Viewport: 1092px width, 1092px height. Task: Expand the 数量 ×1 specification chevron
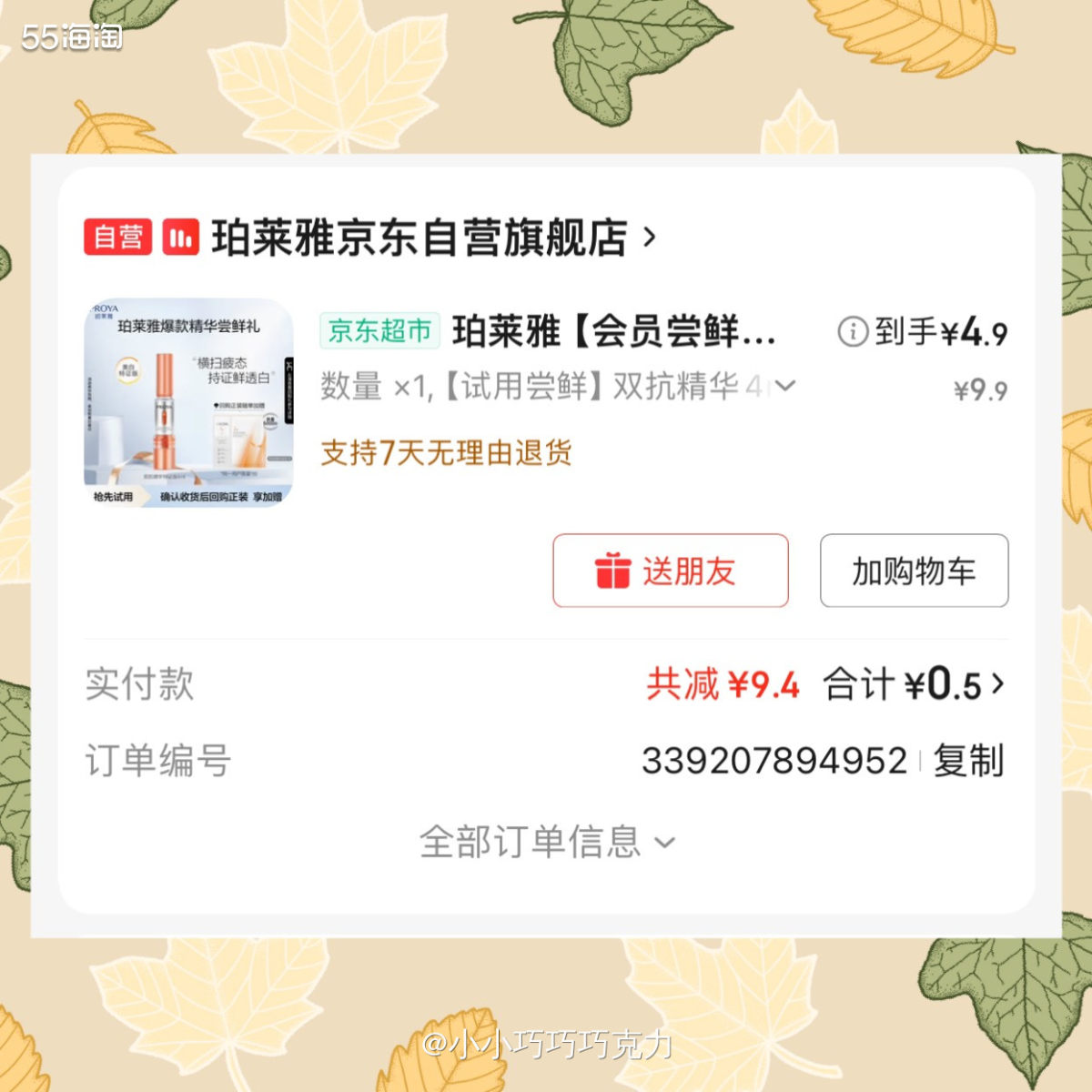point(784,386)
